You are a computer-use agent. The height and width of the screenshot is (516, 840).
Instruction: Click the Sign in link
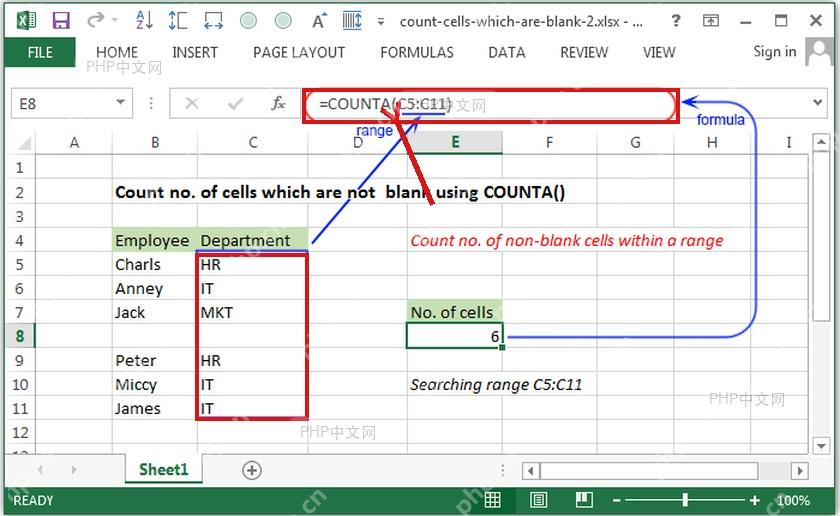coord(775,51)
